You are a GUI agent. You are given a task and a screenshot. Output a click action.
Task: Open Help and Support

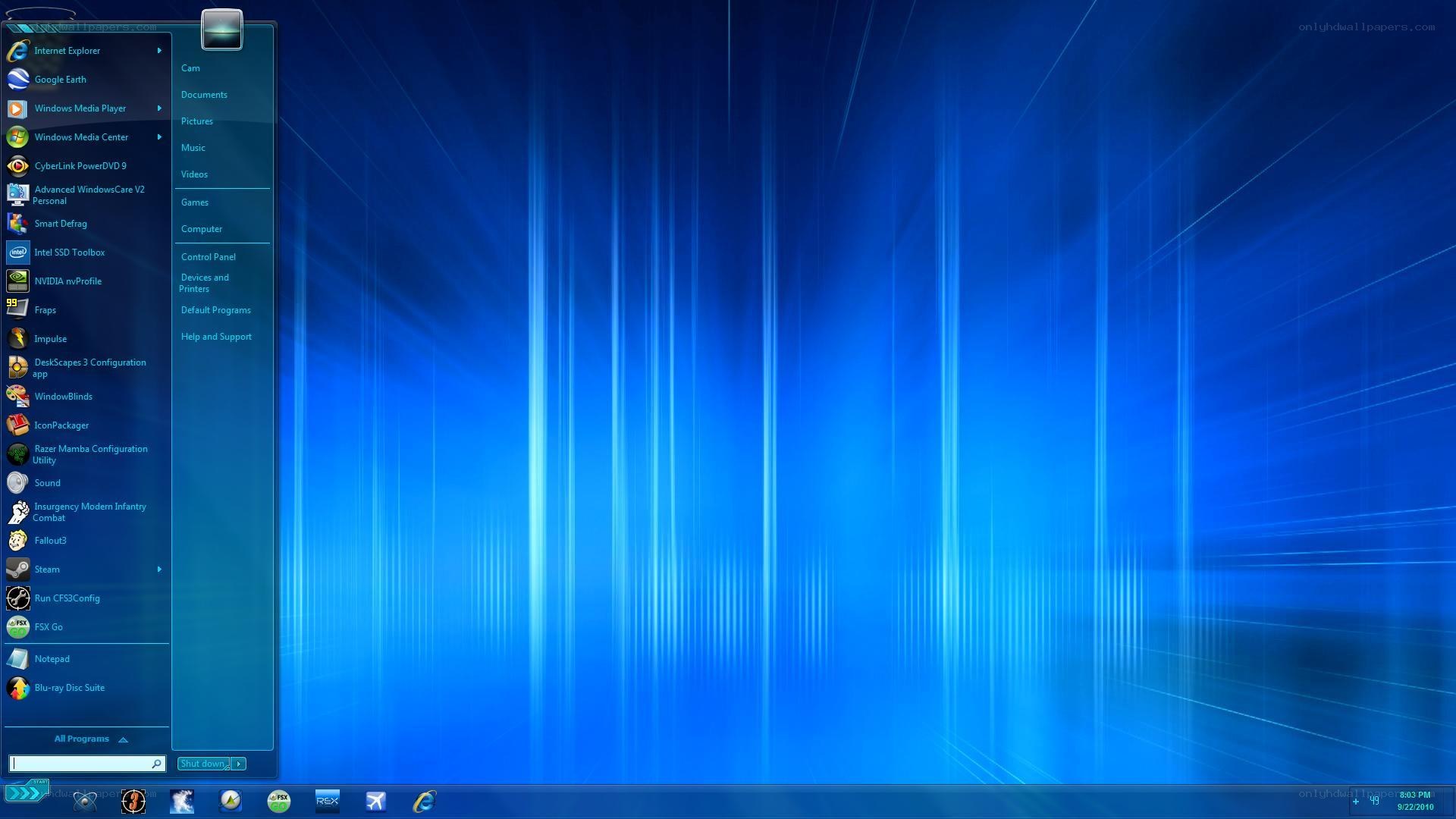[x=216, y=337]
